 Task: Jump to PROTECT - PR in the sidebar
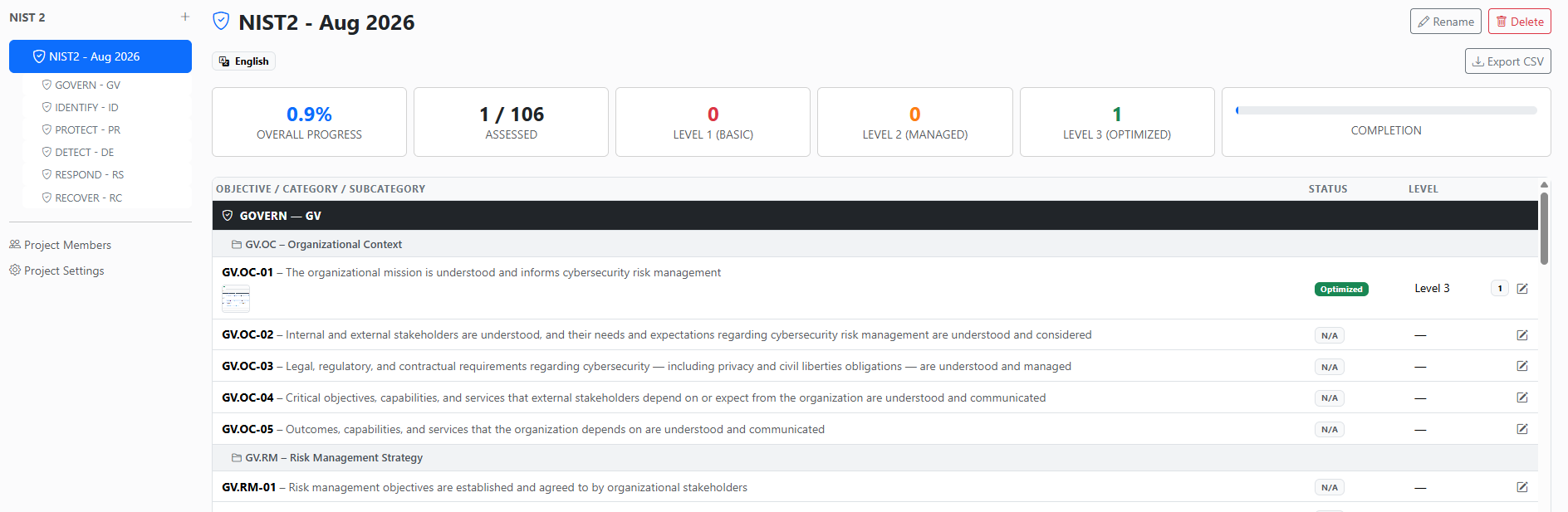[107, 130]
